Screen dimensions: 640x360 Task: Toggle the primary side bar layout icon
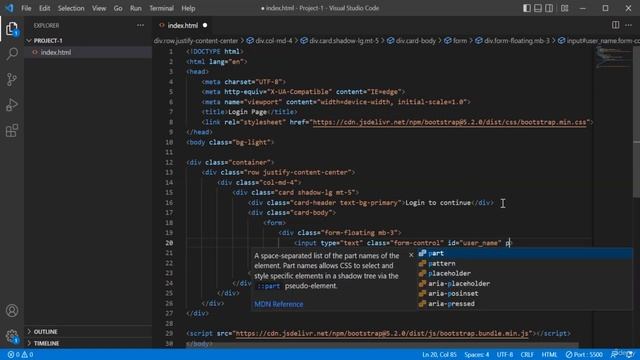527,8
